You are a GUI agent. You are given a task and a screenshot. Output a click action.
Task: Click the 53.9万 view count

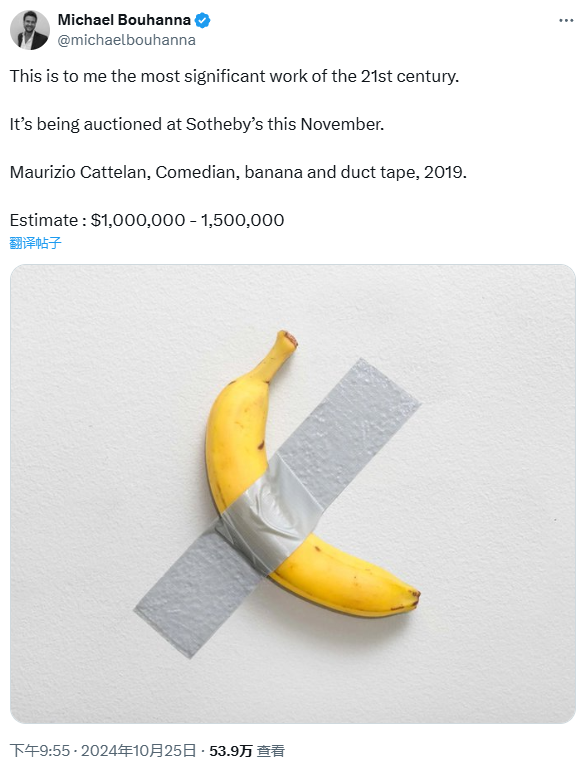tap(230, 751)
